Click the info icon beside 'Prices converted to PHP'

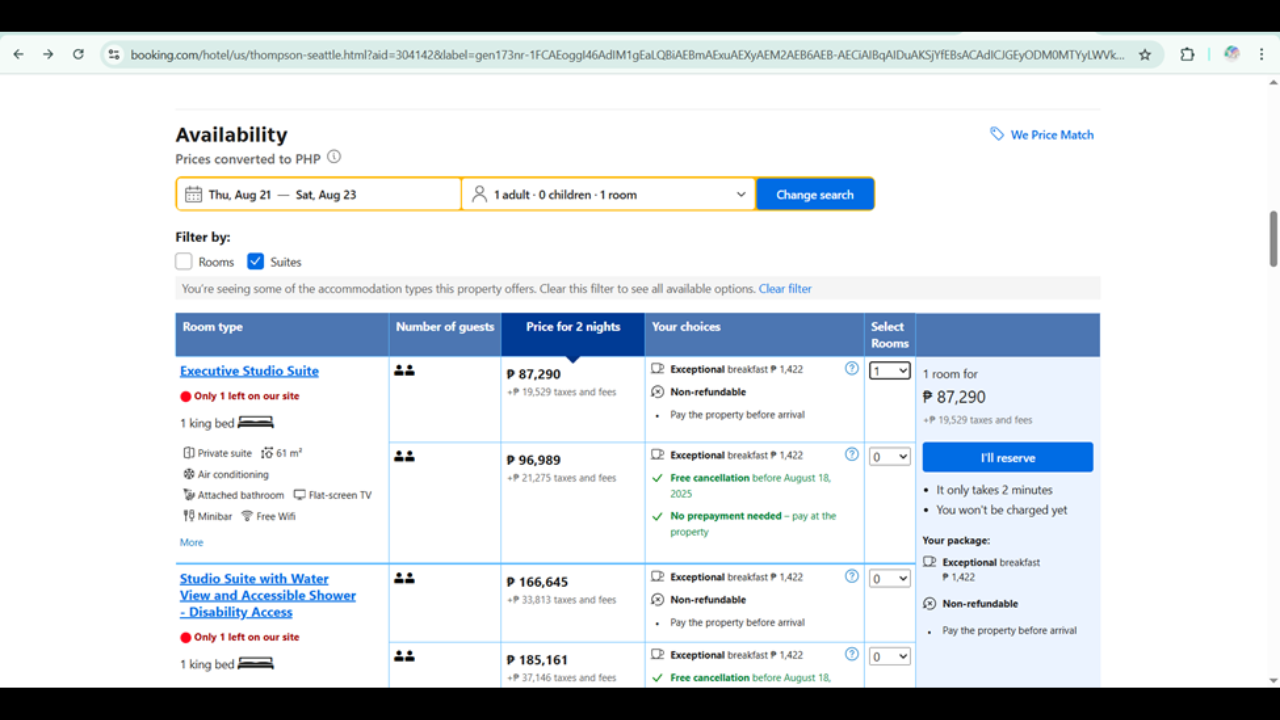tap(334, 157)
